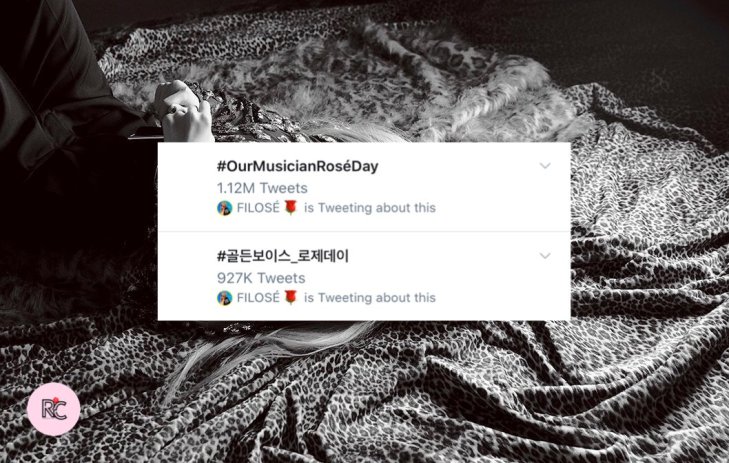
Task: Expand chevron beside #OurMusicianRoséDay trend
Action: [545, 166]
